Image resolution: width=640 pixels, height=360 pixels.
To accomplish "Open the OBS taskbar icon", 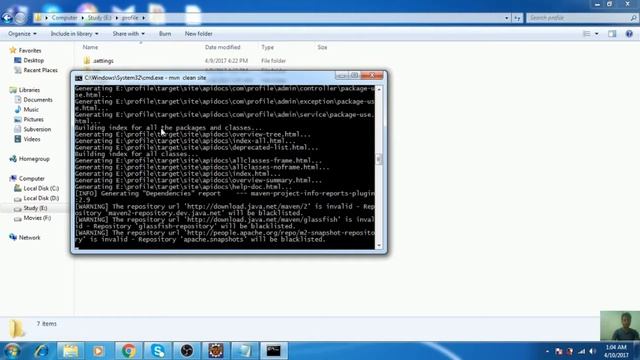I will 187,351.
